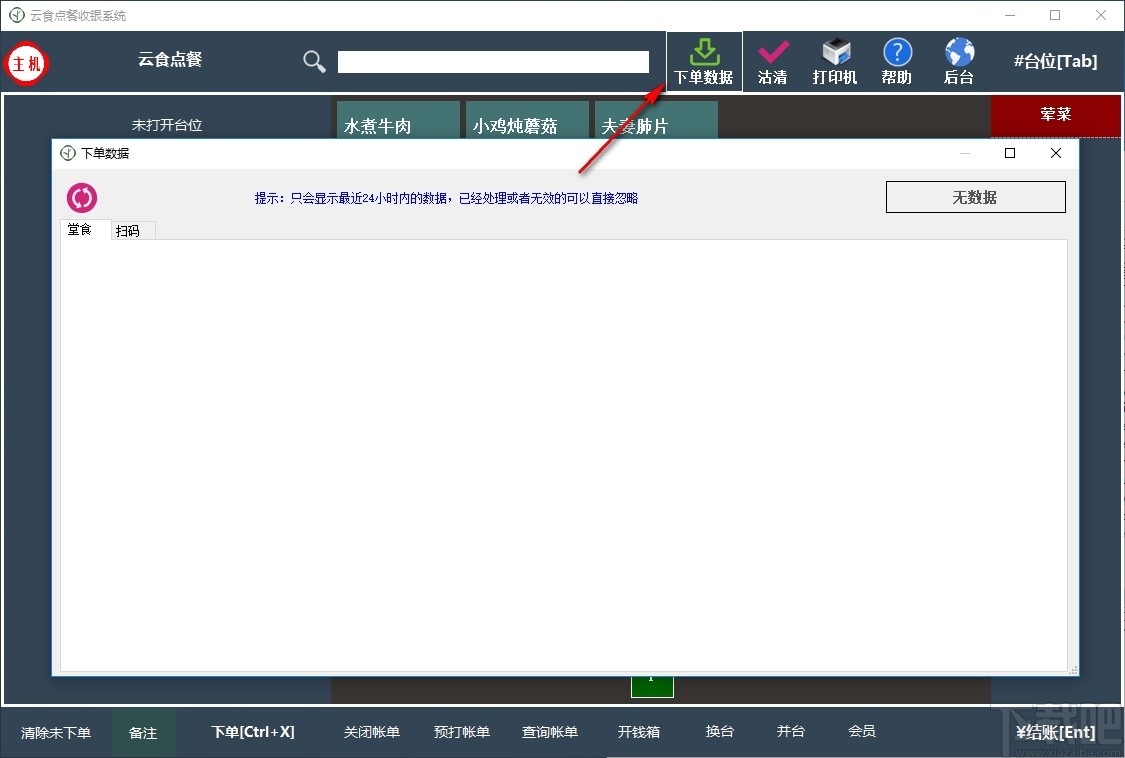Click 清除未下单 to clear unordered items
The height and width of the screenshot is (758, 1125).
click(56, 732)
